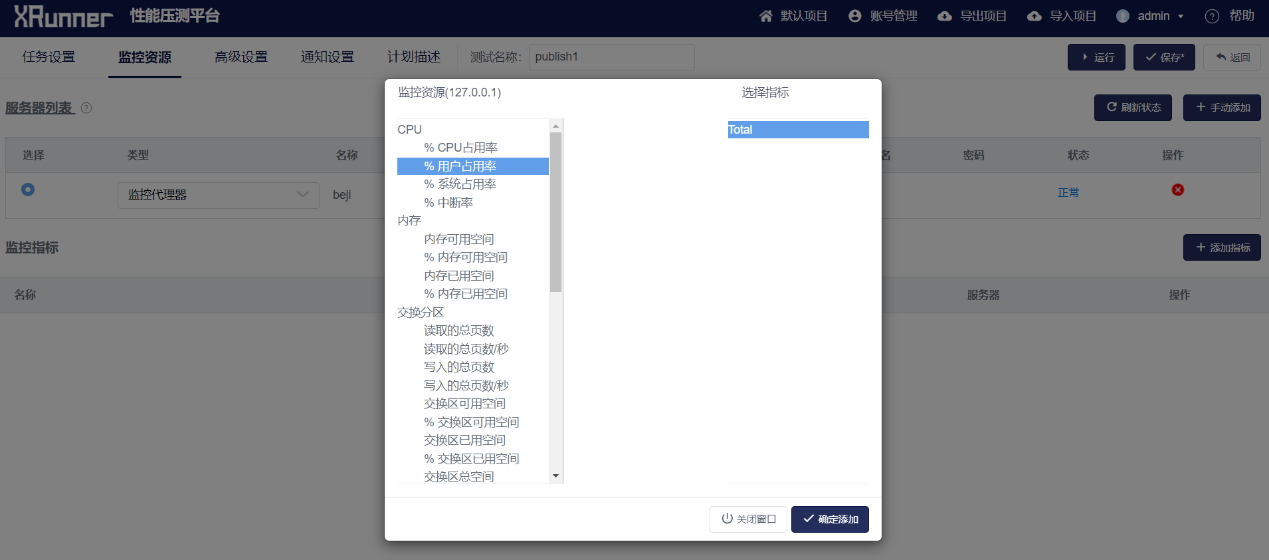This screenshot has height=560, width=1269.
Task: Click the 关闭窗口 button
Action: point(747,520)
